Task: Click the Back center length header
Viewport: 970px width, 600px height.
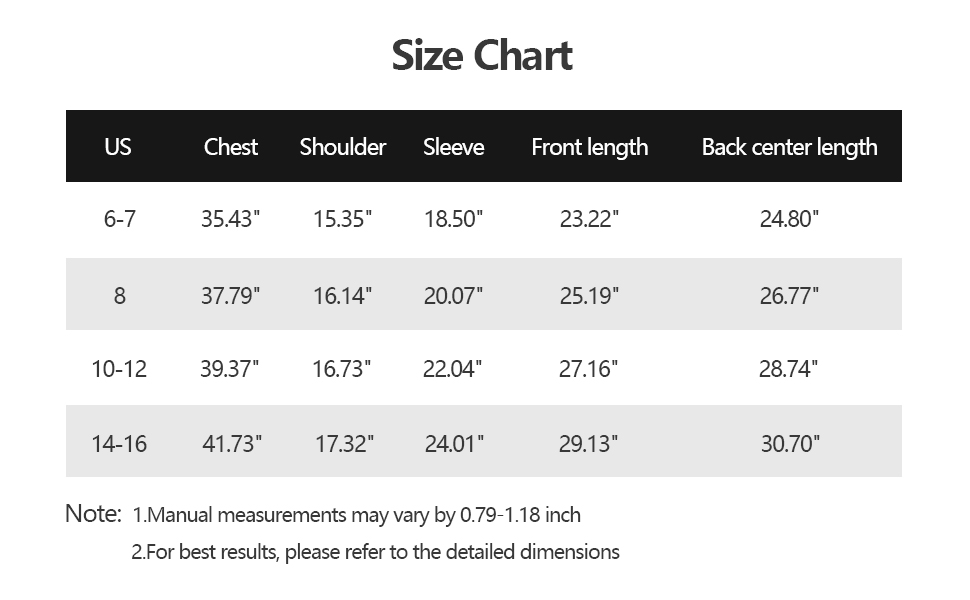Action: point(789,148)
